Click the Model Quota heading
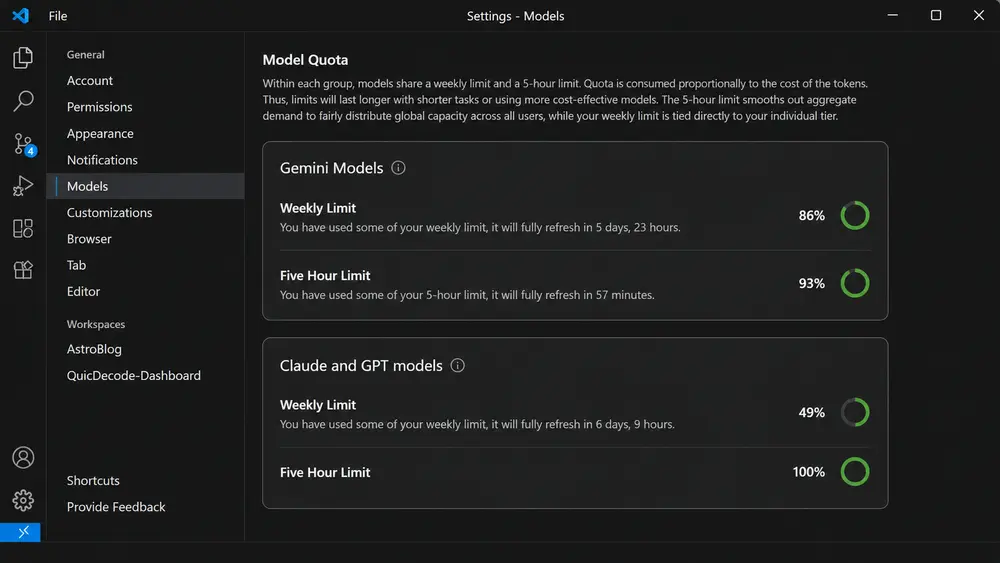1000x563 pixels. pos(305,60)
